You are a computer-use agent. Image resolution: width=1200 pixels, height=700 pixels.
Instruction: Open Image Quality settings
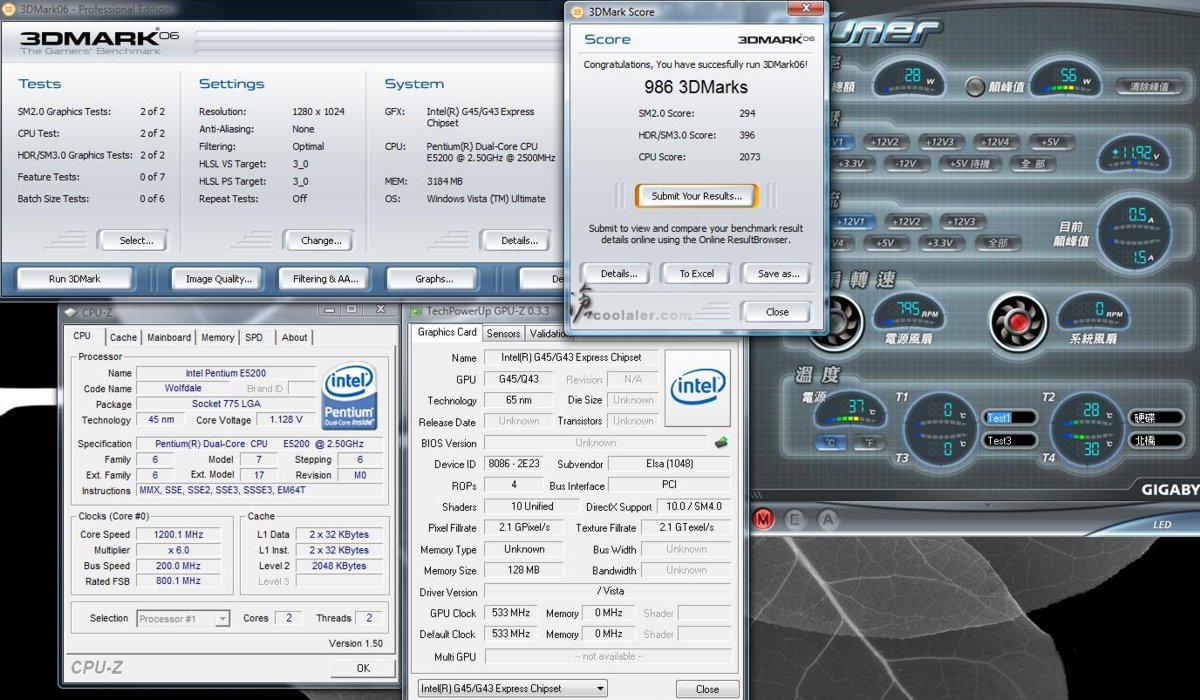pyautogui.click(x=219, y=279)
